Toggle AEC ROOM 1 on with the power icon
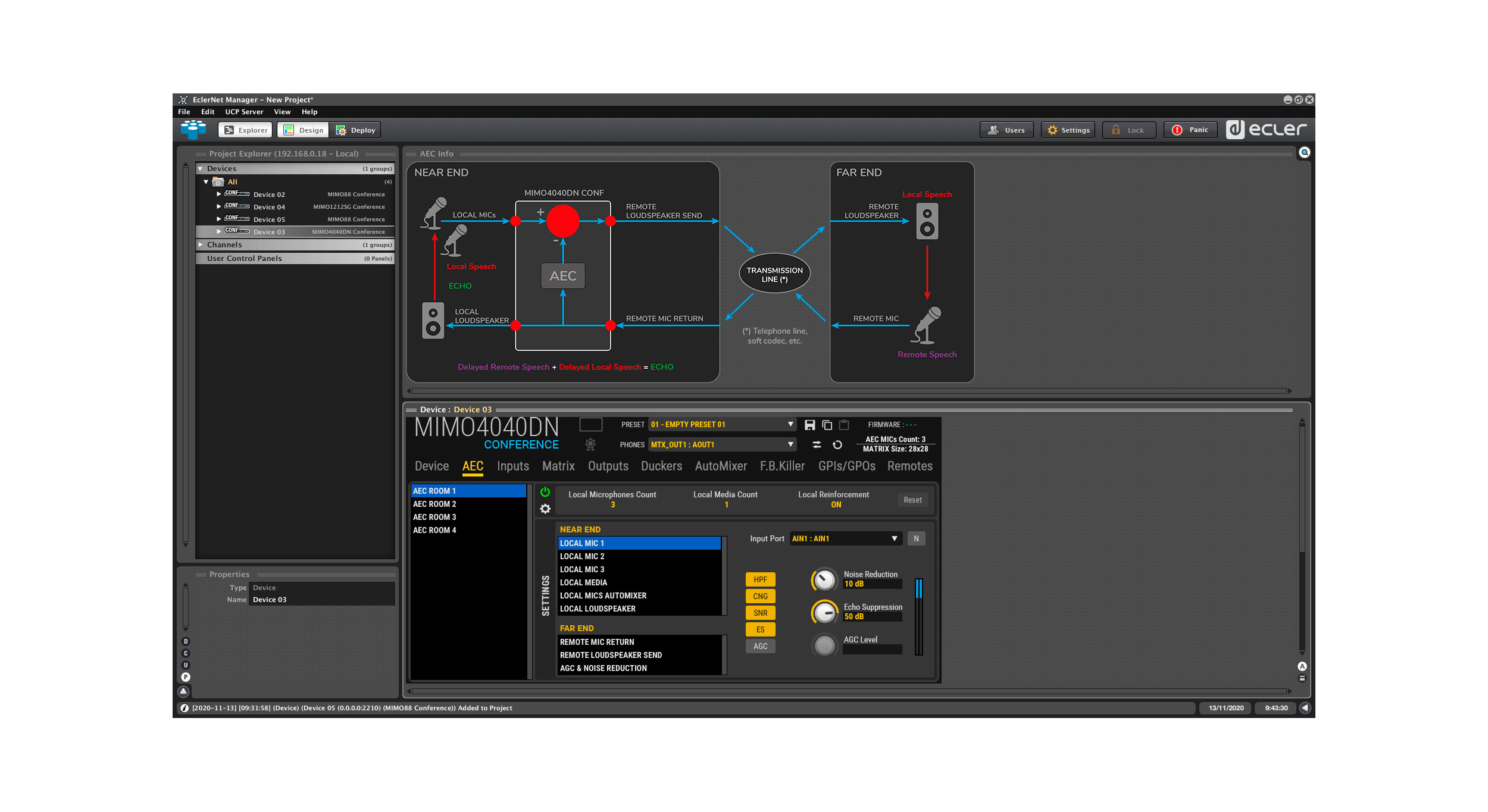Screen dimensions: 1488x812 tap(545, 491)
